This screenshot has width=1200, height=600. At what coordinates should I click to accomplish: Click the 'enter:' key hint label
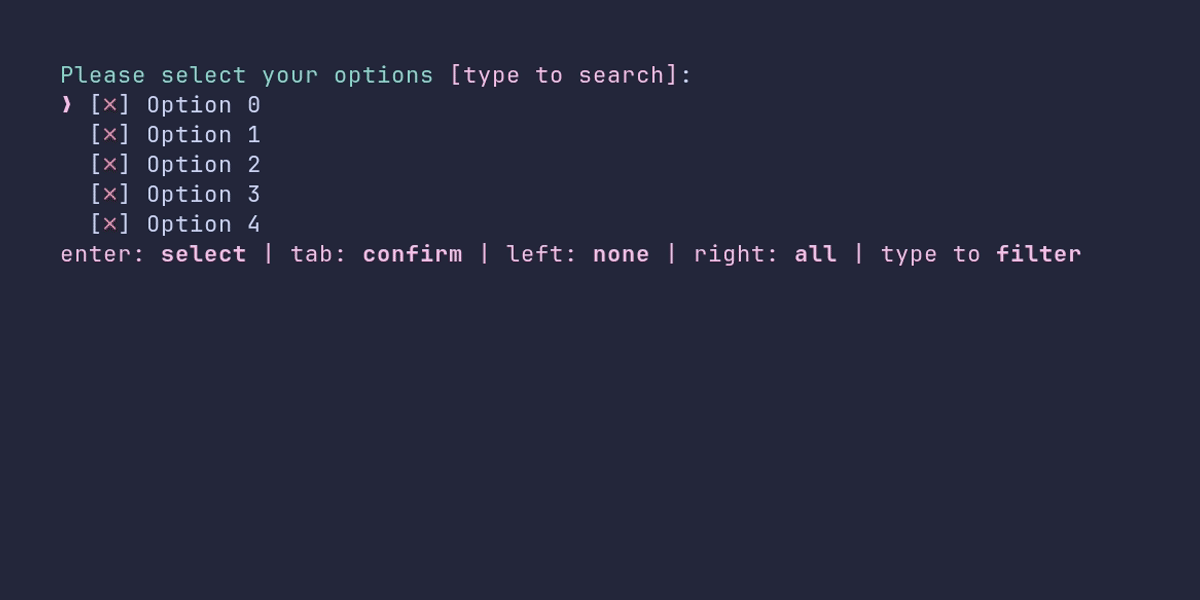pos(103,254)
